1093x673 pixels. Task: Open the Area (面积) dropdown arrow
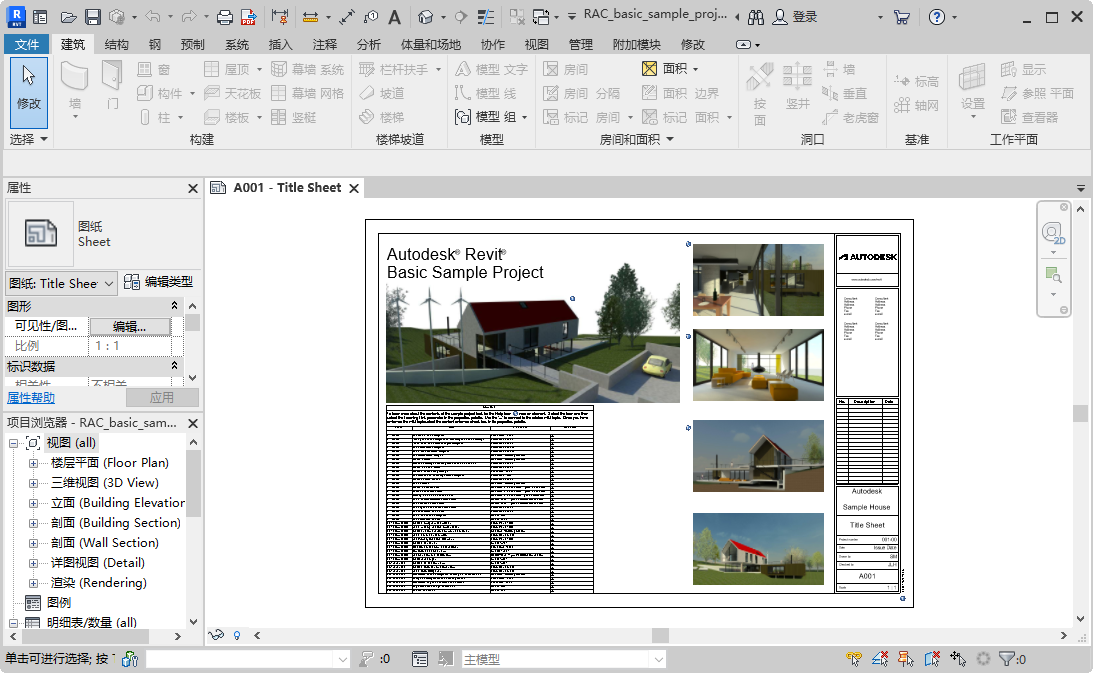pos(696,69)
